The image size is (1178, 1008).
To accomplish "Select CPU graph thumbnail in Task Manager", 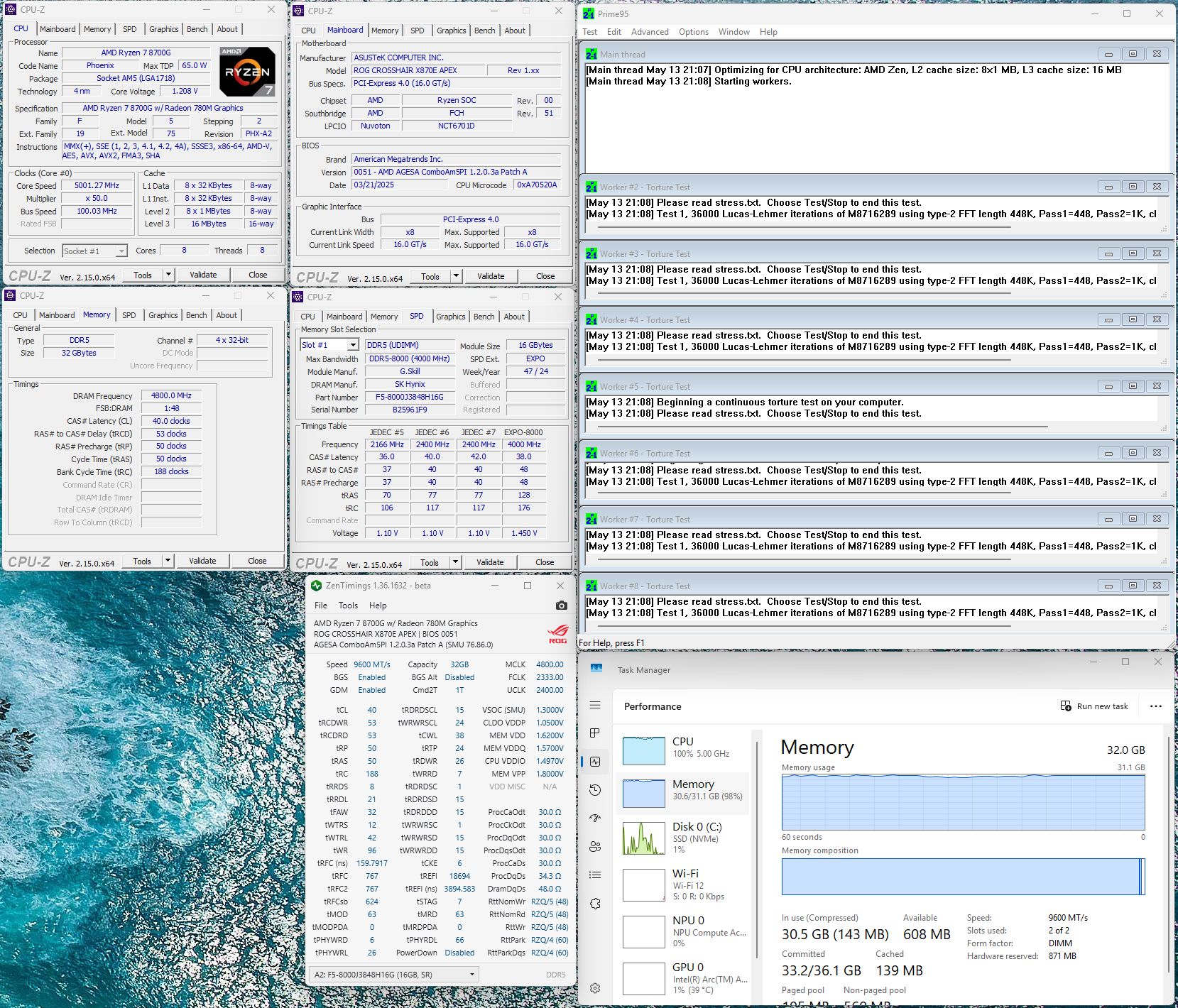I will pos(644,750).
